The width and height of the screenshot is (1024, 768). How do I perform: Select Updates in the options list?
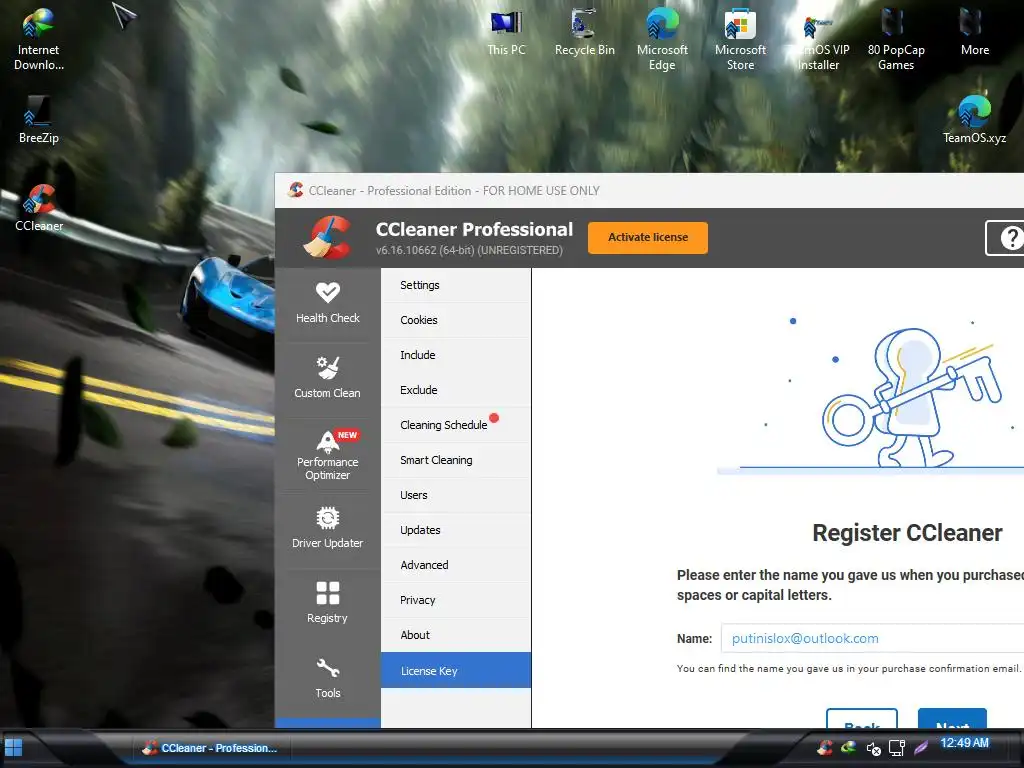click(x=456, y=530)
